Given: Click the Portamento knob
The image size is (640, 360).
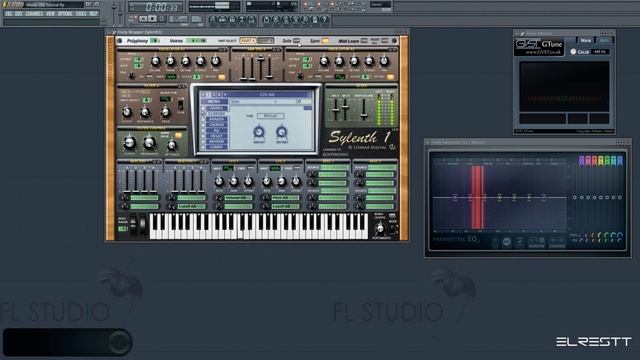Looking at the screenshot, I should (x=380, y=229).
